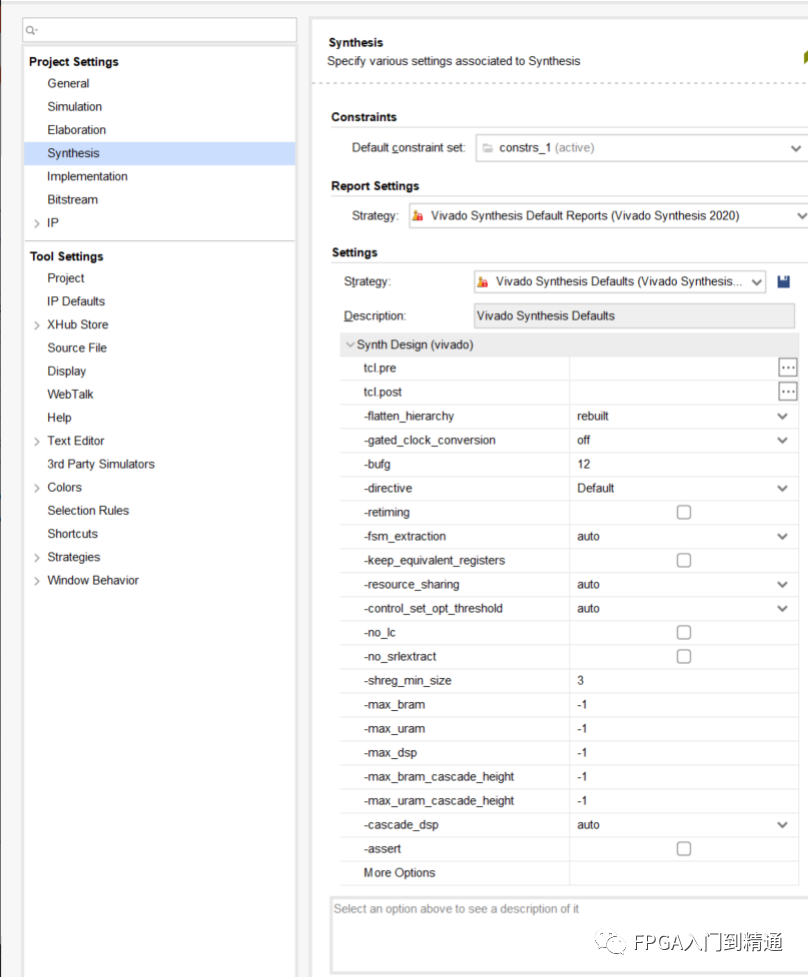Viewport: 808px width, 977px height.
Task: Expand the Strategies tree node
Action: tap(37, 558)
